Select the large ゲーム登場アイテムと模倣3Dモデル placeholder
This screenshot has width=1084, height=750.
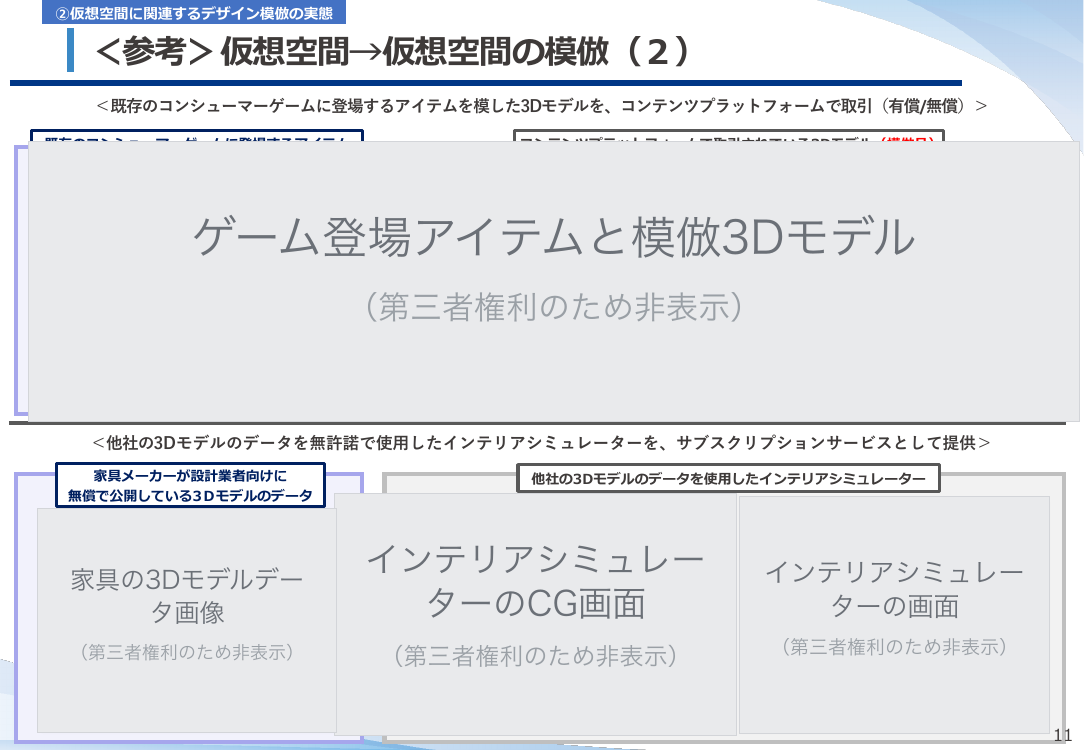point(554,281)
